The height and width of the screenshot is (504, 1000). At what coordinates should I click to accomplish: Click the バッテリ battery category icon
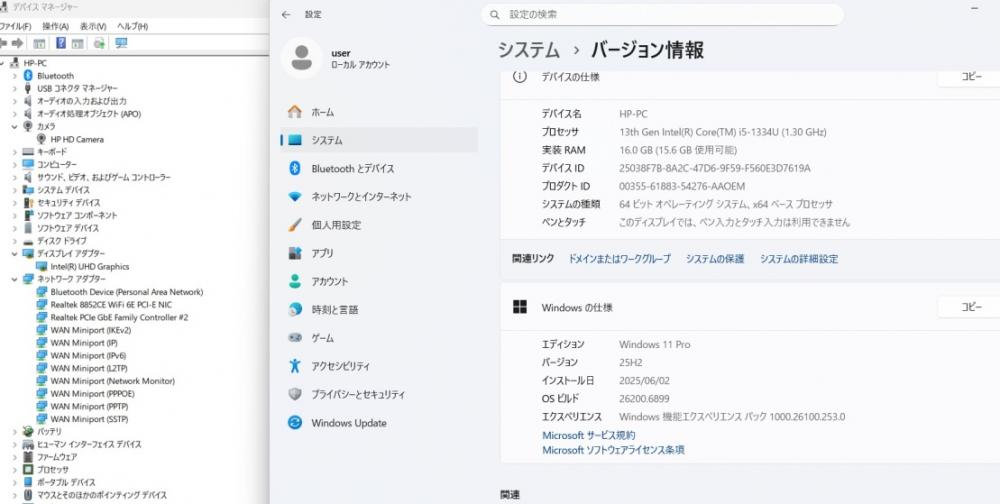coord(28,431)
